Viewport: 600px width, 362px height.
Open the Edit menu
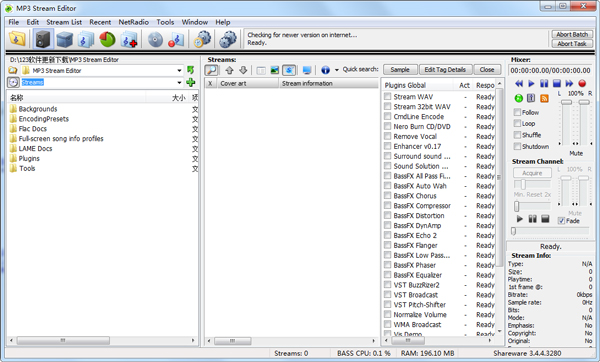coord(33,22)
